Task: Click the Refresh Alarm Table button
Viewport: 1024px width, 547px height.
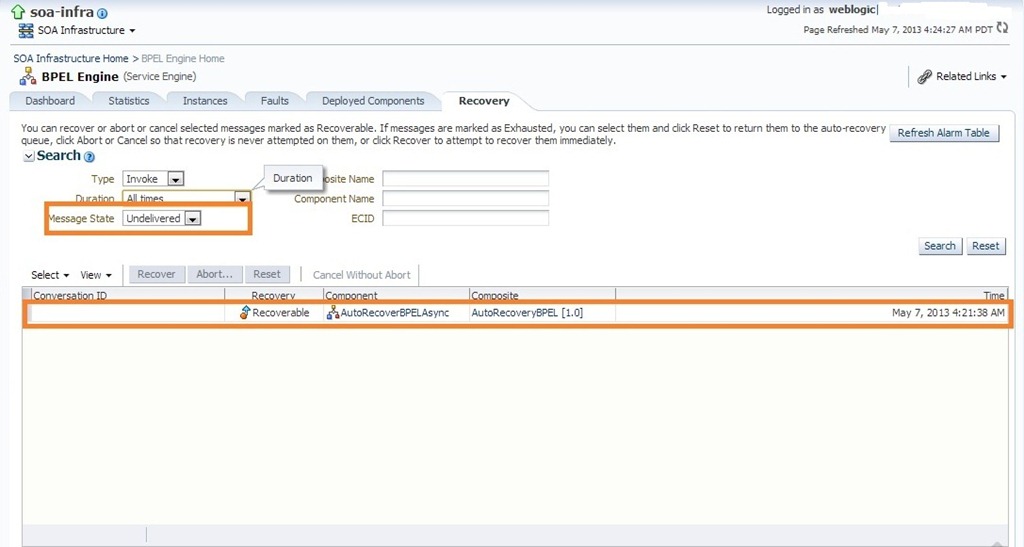Action: pyautogui.click(x=943, y=133)
